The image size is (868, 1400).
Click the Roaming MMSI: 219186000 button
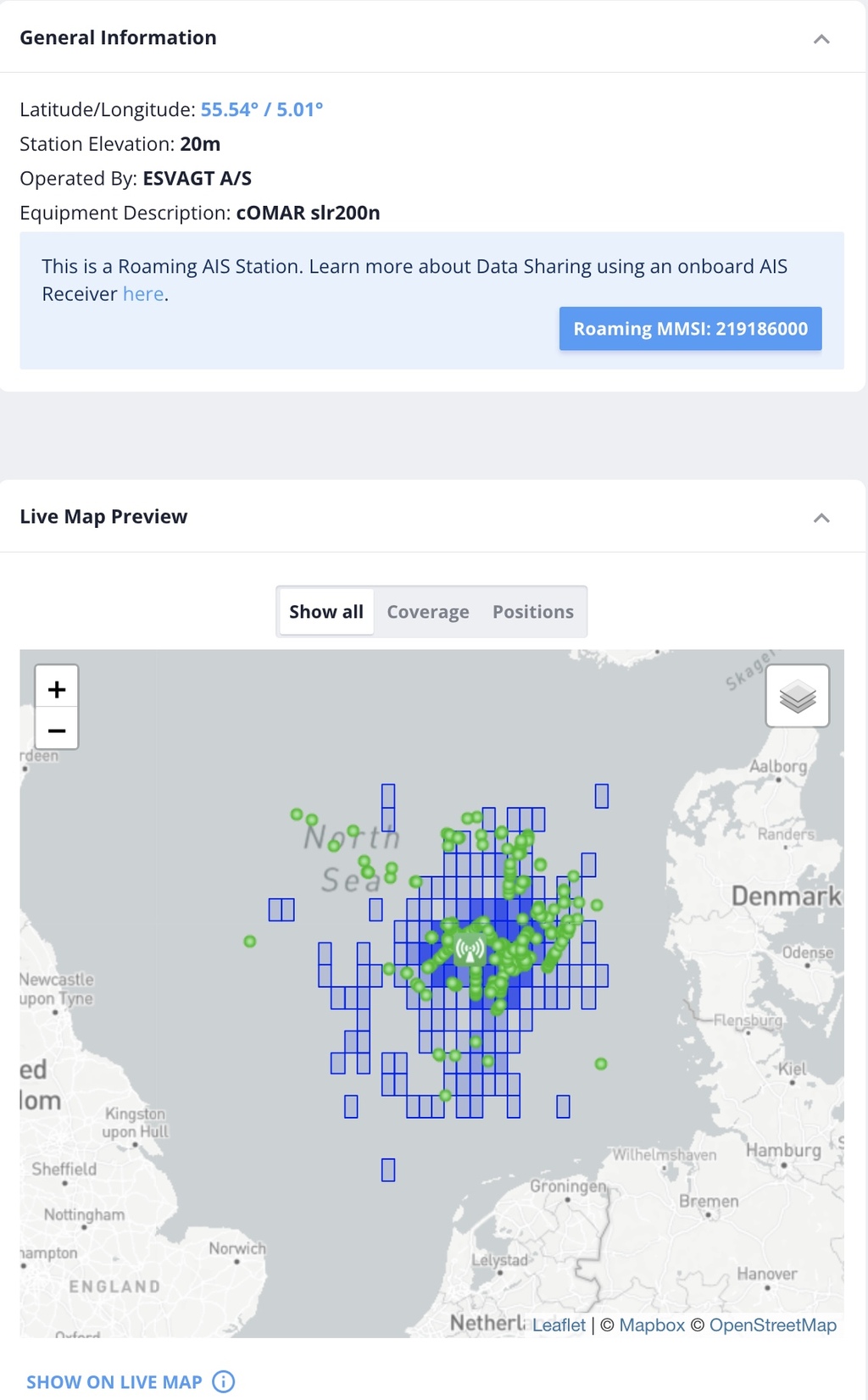pyautogui.click(x=691, y=329)
